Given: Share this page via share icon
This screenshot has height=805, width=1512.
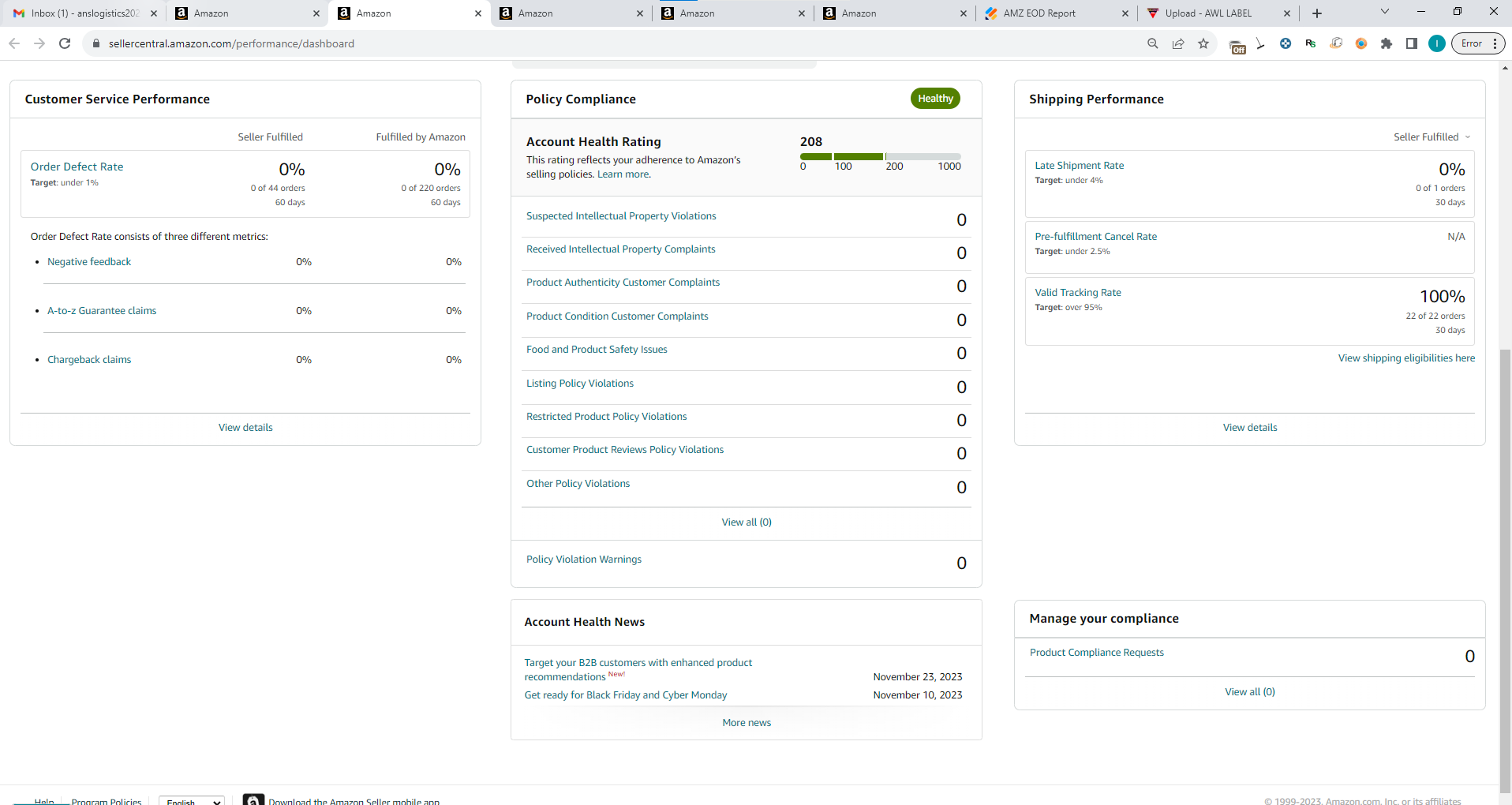Looking at the screenshot, I should [1178, 43].
